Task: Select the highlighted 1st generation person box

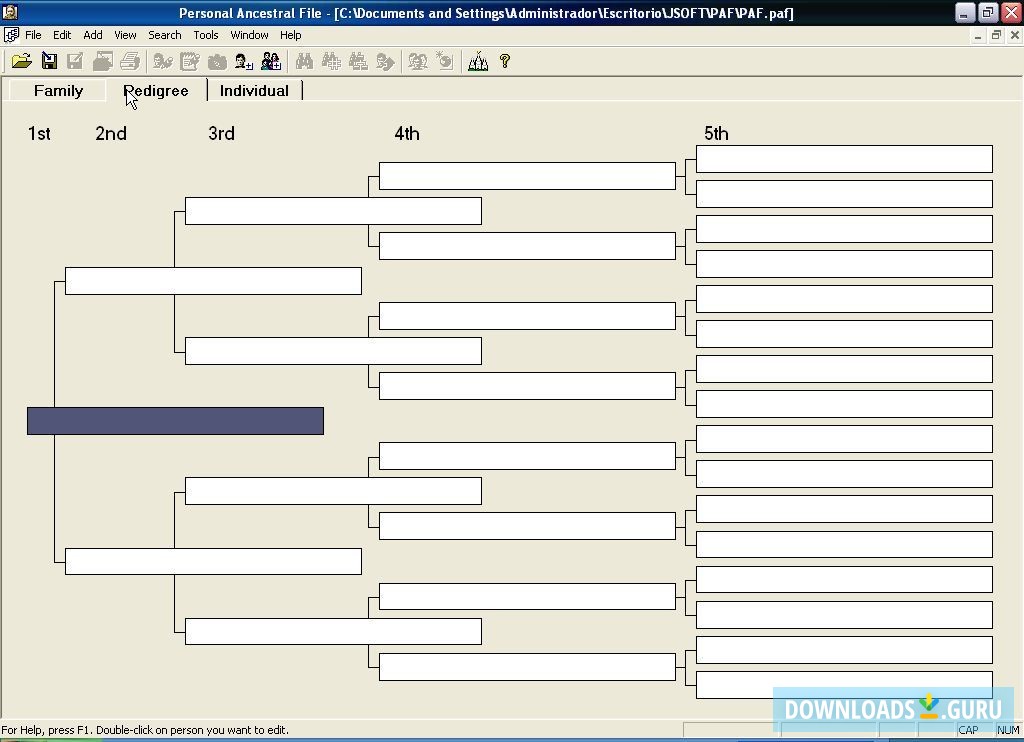Action: 175,421
